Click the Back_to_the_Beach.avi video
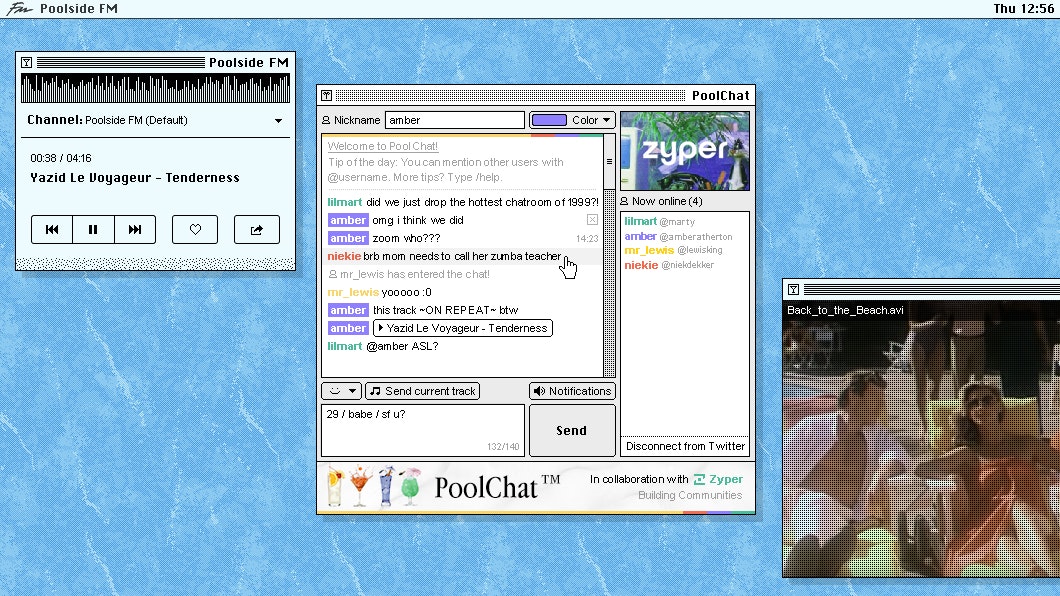The image size is (1060, 596). point(921,439)
